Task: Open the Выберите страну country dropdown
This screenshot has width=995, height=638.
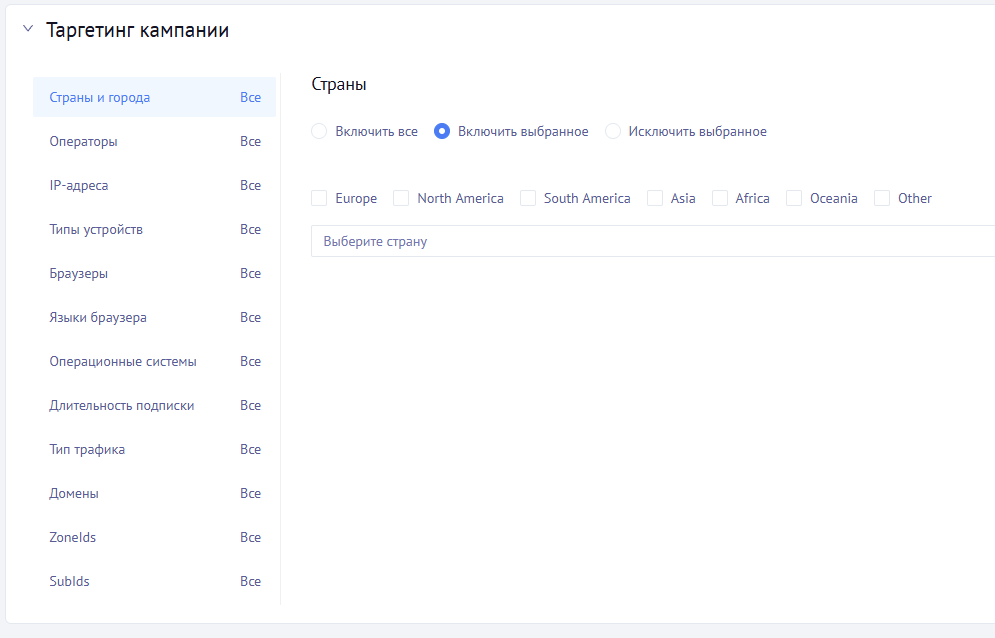Action: click(x=650, y=241)
